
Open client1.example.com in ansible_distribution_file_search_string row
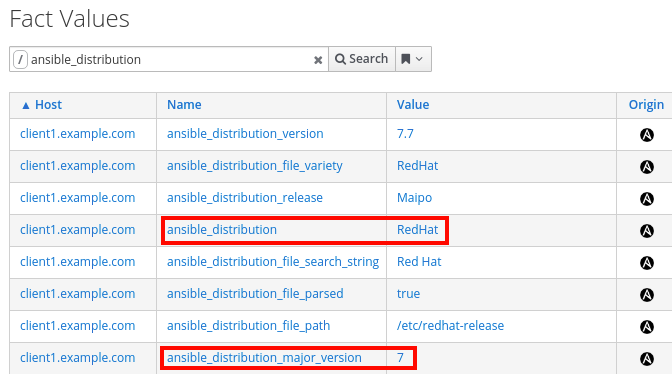coord(78,262)
